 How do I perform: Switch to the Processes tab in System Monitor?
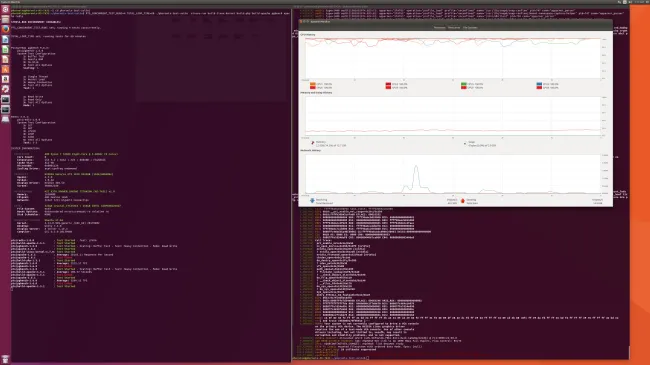coord(439,28)
